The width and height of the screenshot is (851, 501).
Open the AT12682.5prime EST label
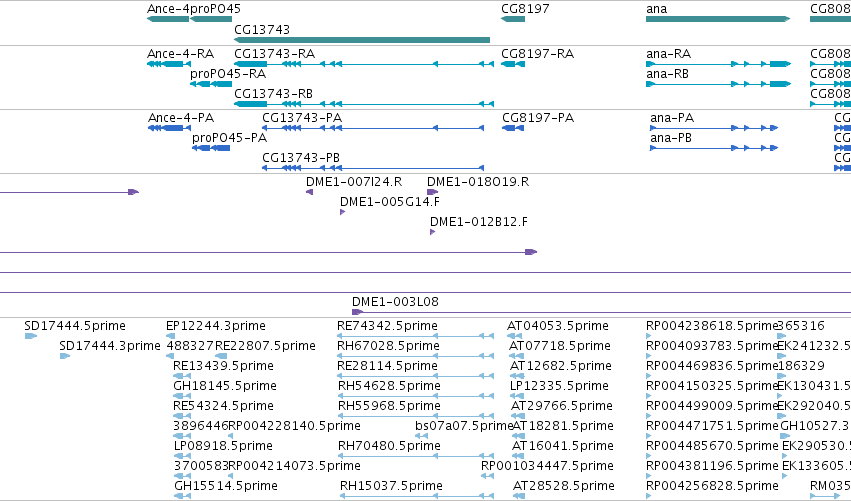pos(561,366)
